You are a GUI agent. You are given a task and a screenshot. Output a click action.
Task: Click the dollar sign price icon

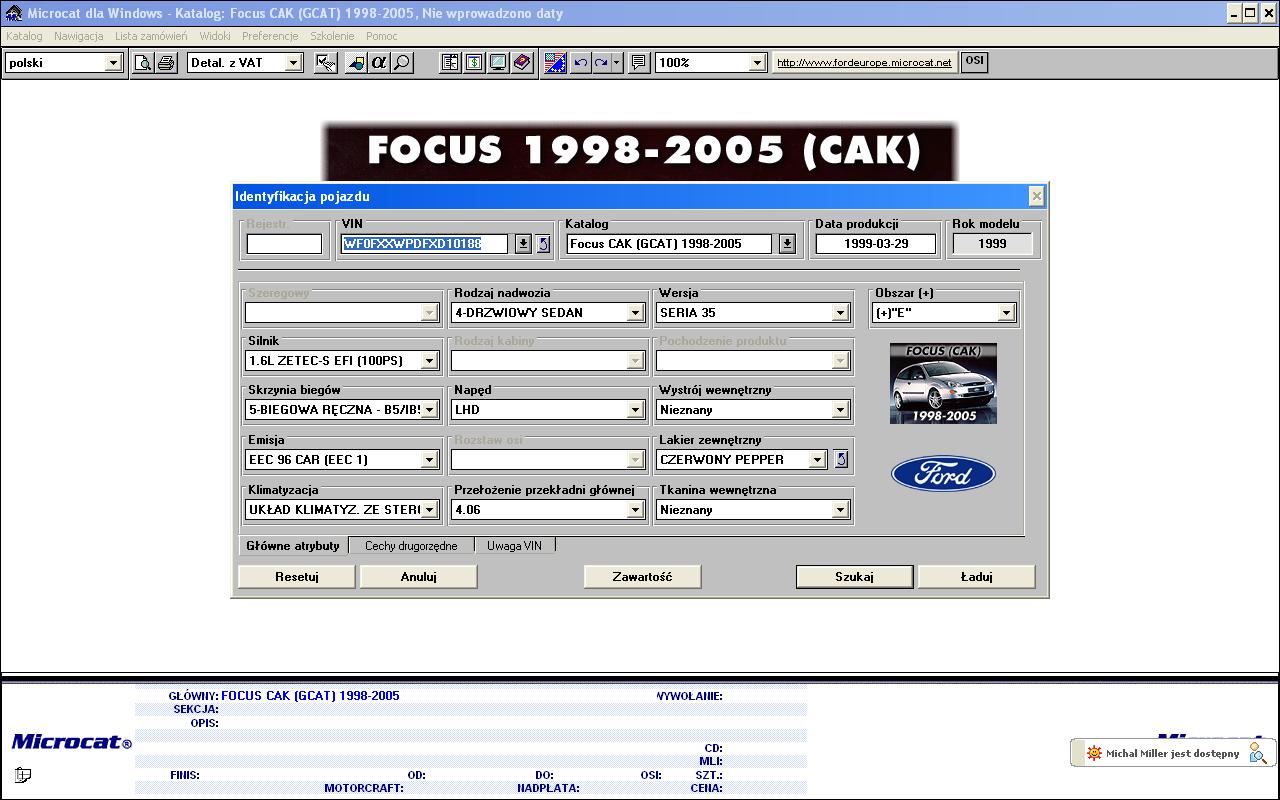(x=474, y=63)
